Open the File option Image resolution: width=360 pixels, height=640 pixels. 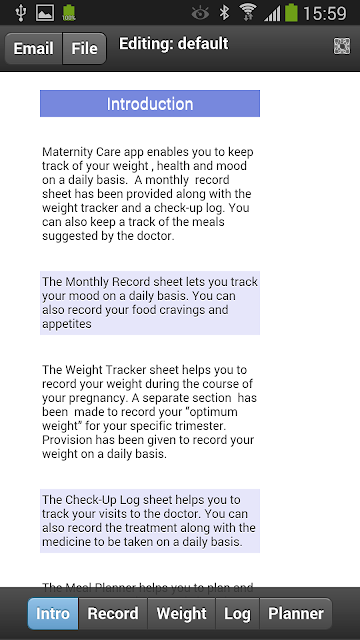[x=84, y=49]
